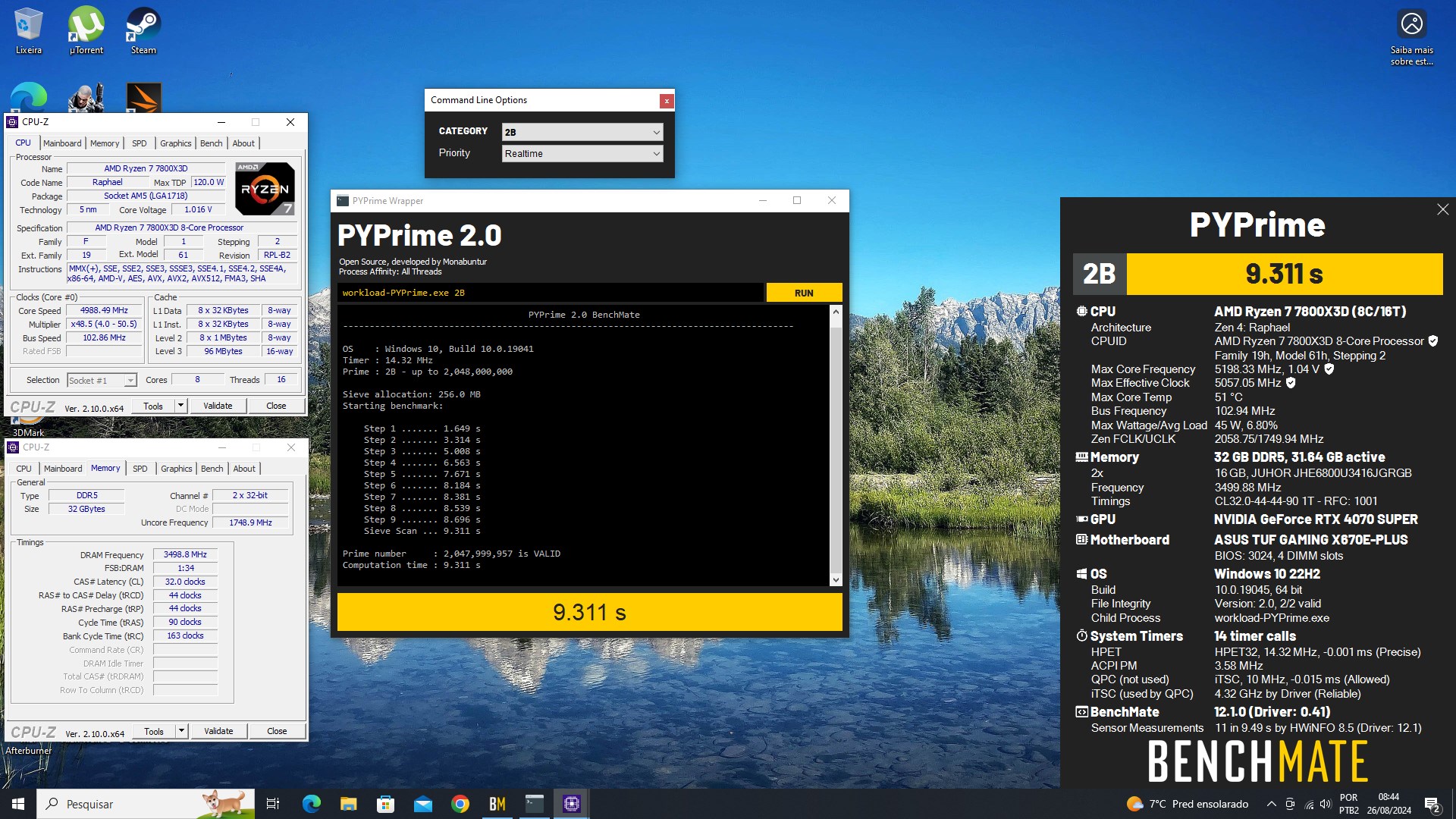Open Task View on the taskbar
The height and width of the screenshot is (819, 1456).
tap(273, 804)
